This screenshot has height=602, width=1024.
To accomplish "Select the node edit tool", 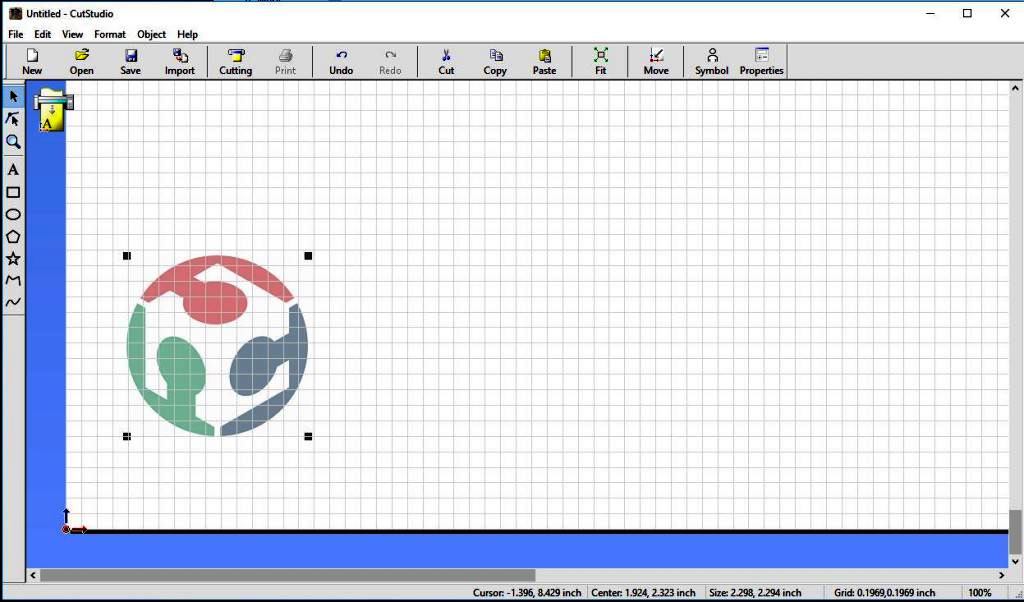I will [x=13, y=119].
